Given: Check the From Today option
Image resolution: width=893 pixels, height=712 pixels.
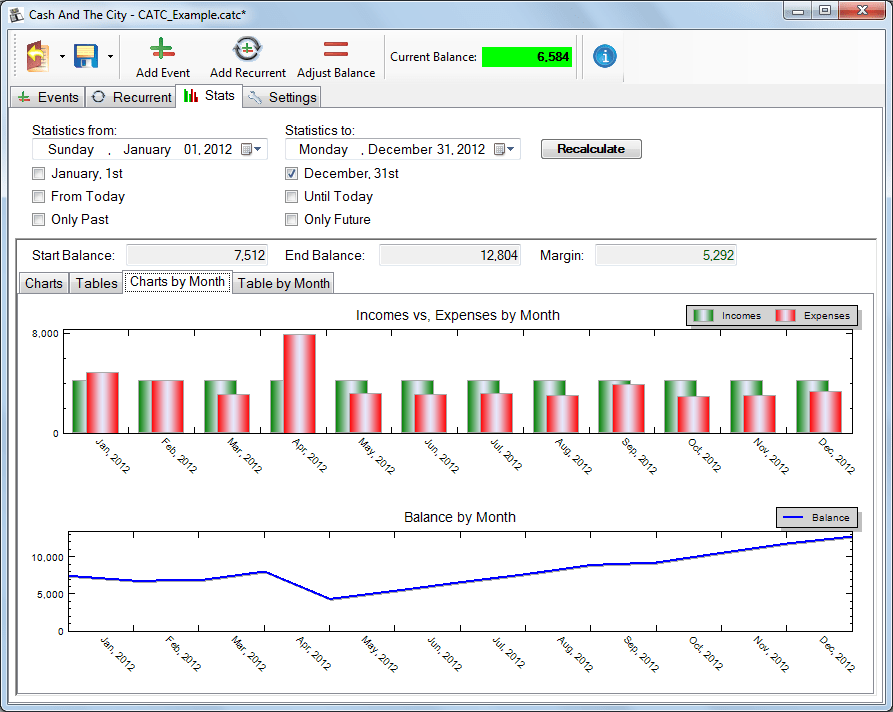Looking at the screenshot, I should pos(39,197).
